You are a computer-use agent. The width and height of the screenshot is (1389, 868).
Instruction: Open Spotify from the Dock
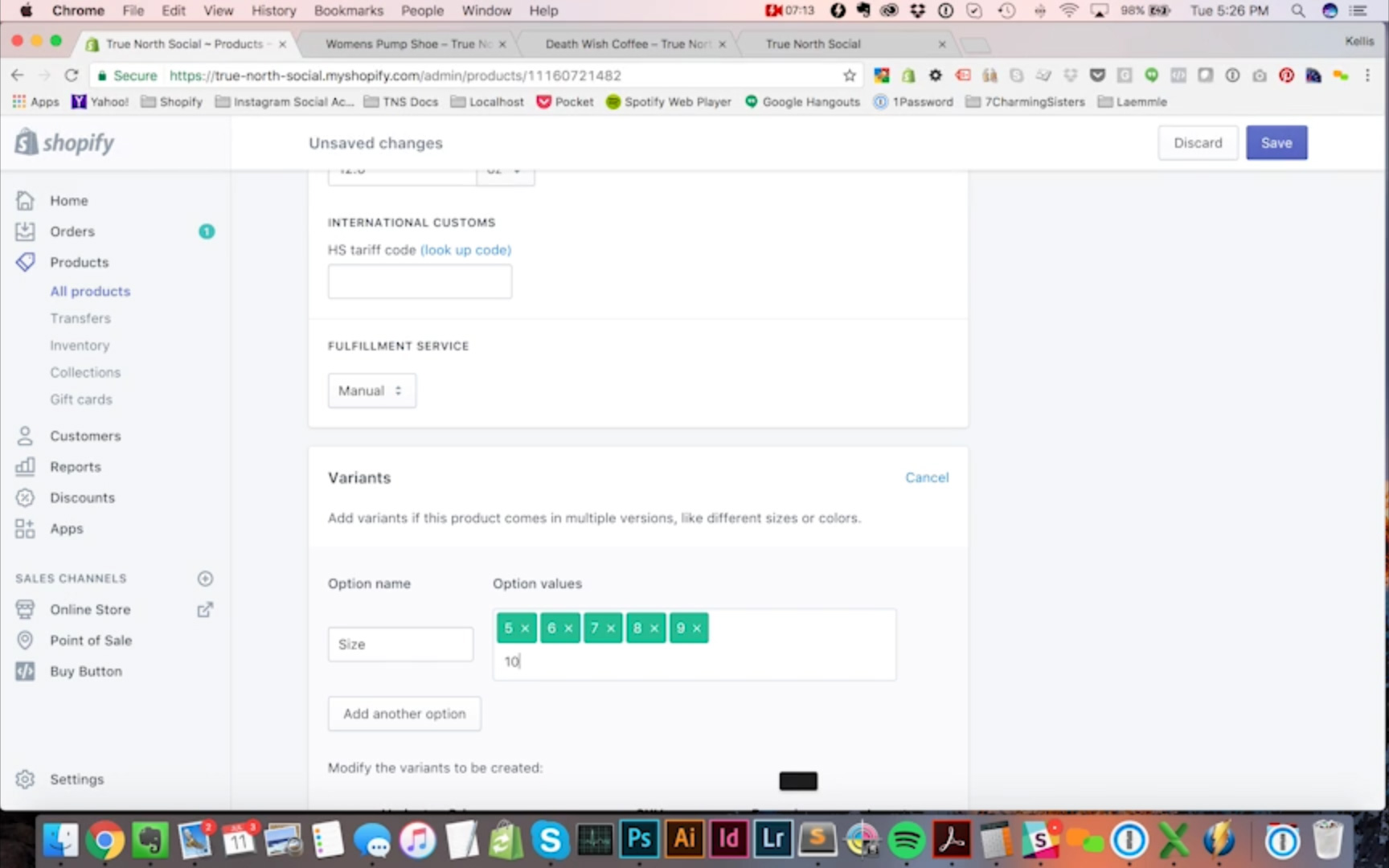(907, 841)
